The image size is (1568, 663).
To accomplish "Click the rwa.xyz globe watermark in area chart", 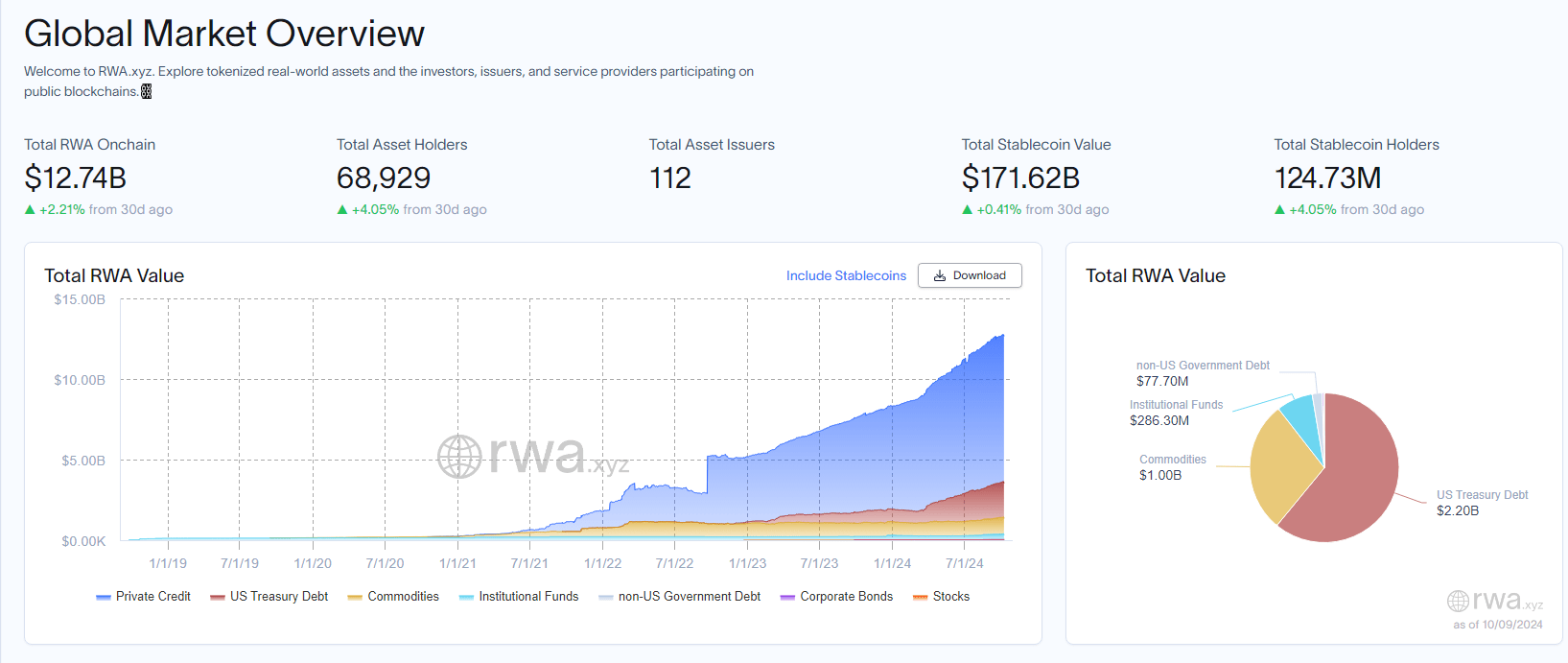I will (459, 457).
